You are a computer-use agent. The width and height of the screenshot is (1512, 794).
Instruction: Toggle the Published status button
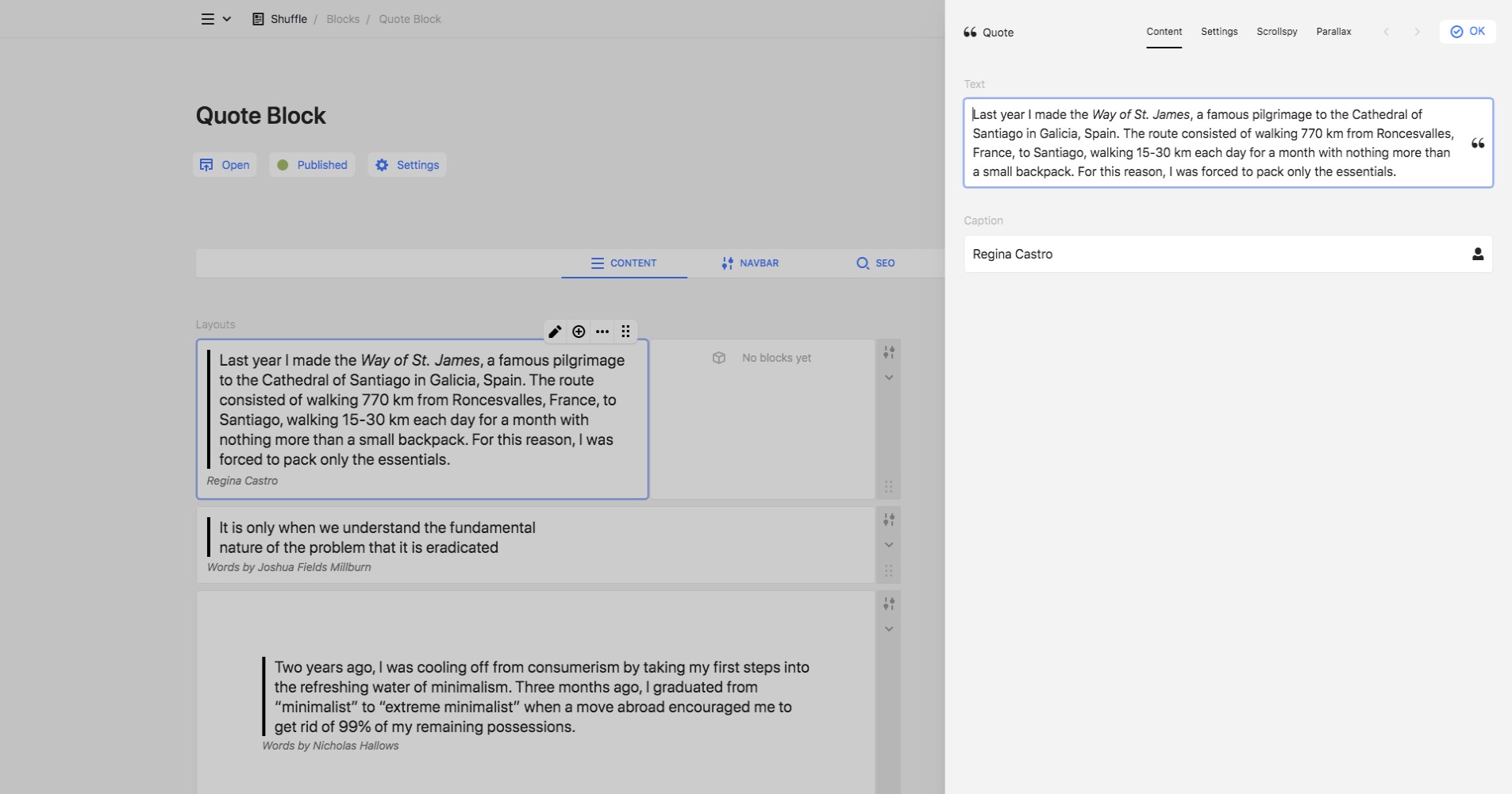pyautogui.click(x=312, y=165)
